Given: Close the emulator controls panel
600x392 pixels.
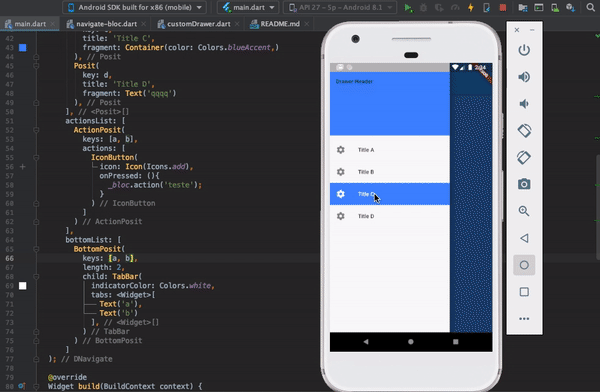Looking at the screenshot, I should tap(517, 30).
